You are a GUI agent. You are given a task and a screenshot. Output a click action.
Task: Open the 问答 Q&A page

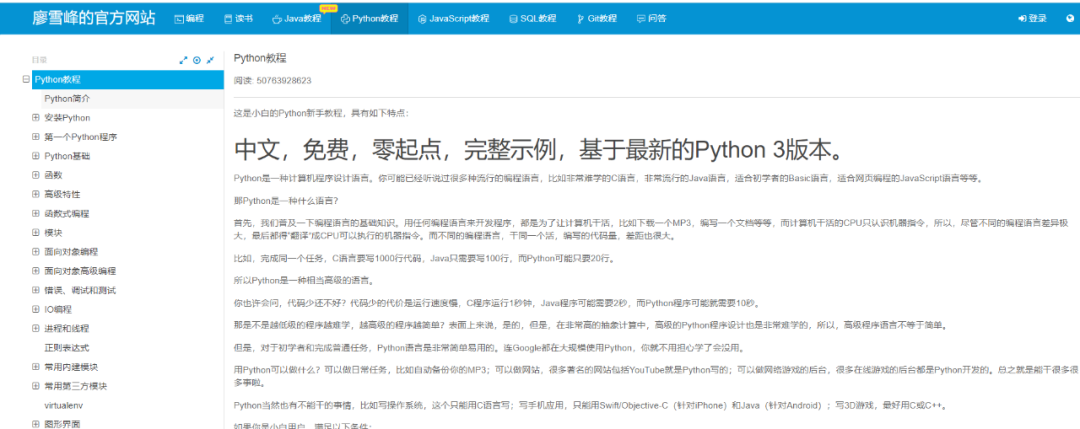pos(652,19)
